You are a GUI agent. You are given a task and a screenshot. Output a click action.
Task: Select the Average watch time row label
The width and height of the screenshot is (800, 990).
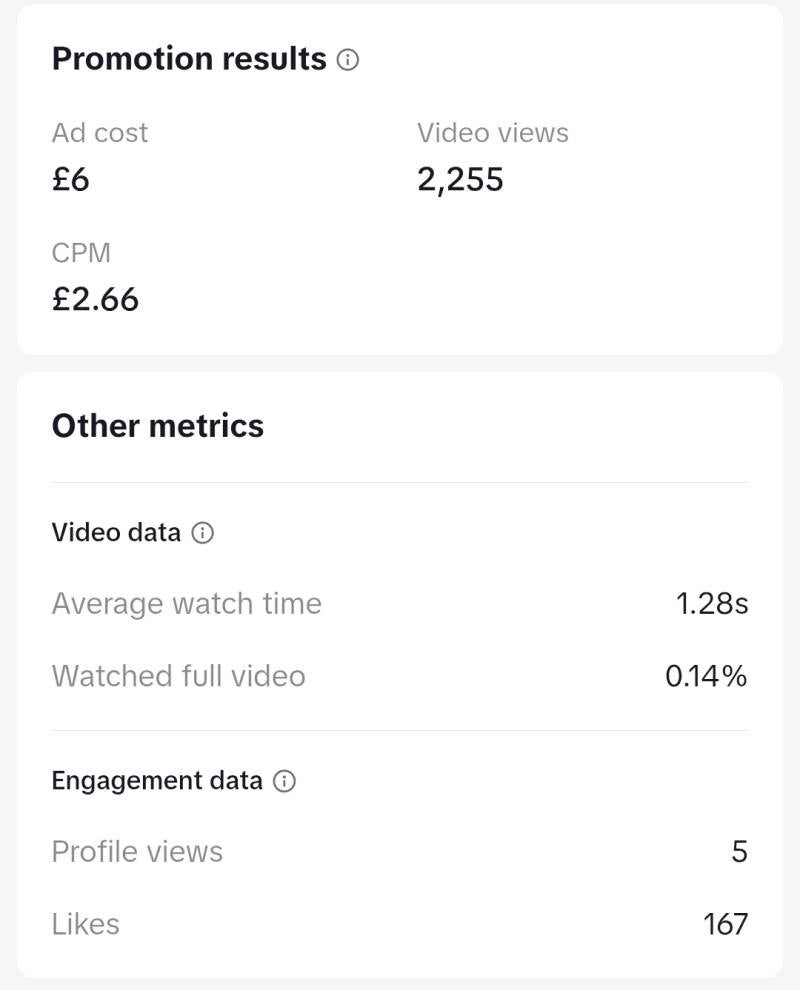point(187,604)
